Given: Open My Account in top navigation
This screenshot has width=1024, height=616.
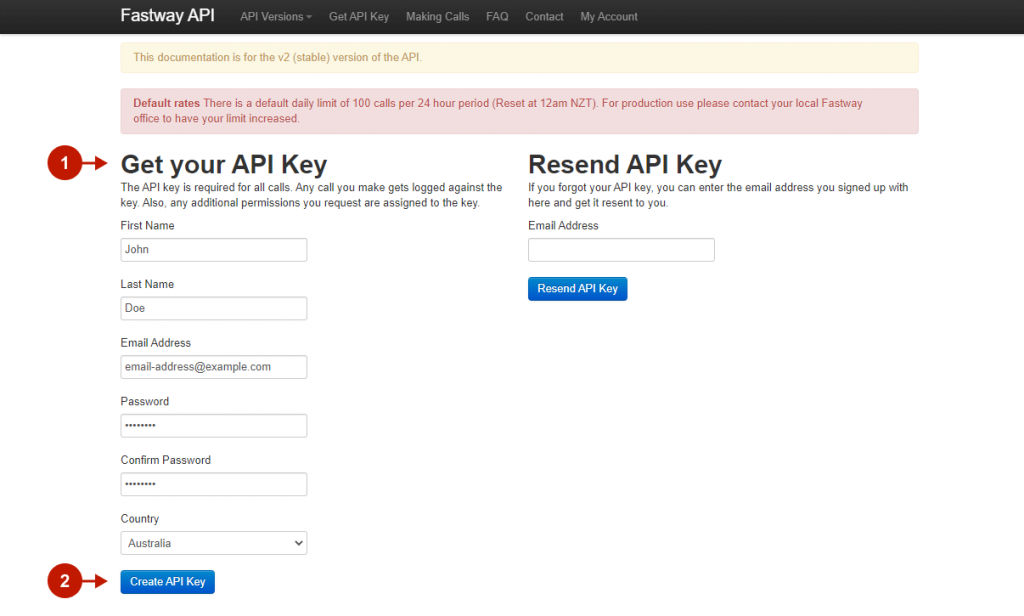Looking at the screenshot, I should click(x=609, y=17).
